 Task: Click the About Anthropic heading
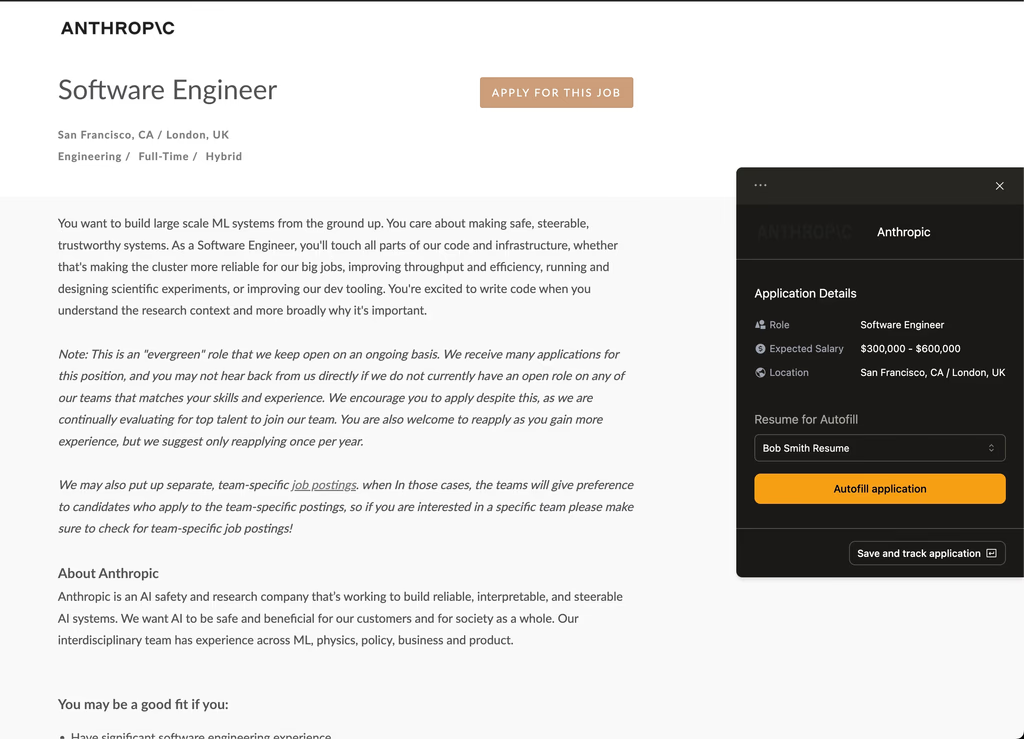point(108,573)
